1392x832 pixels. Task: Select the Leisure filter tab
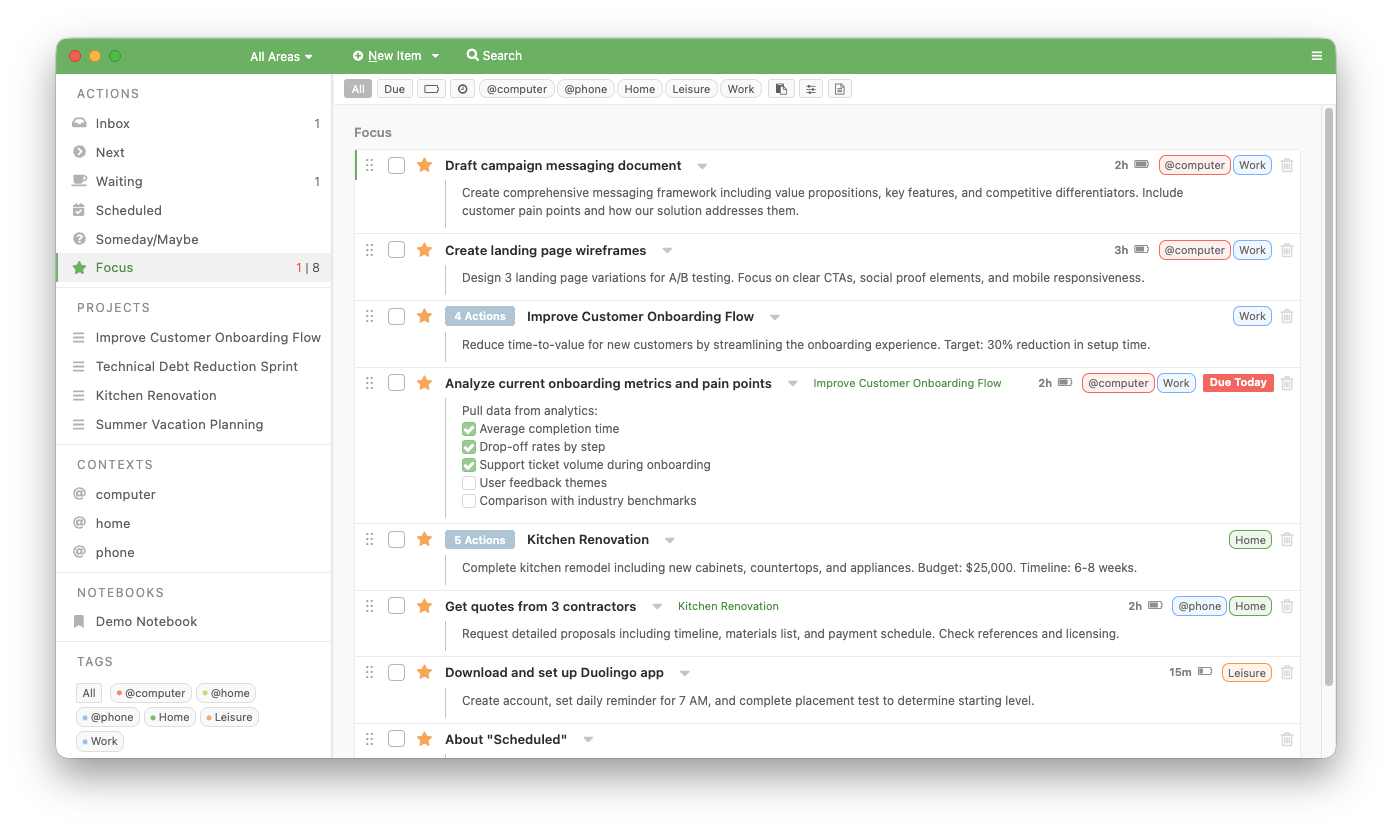(x=691, y=88)
